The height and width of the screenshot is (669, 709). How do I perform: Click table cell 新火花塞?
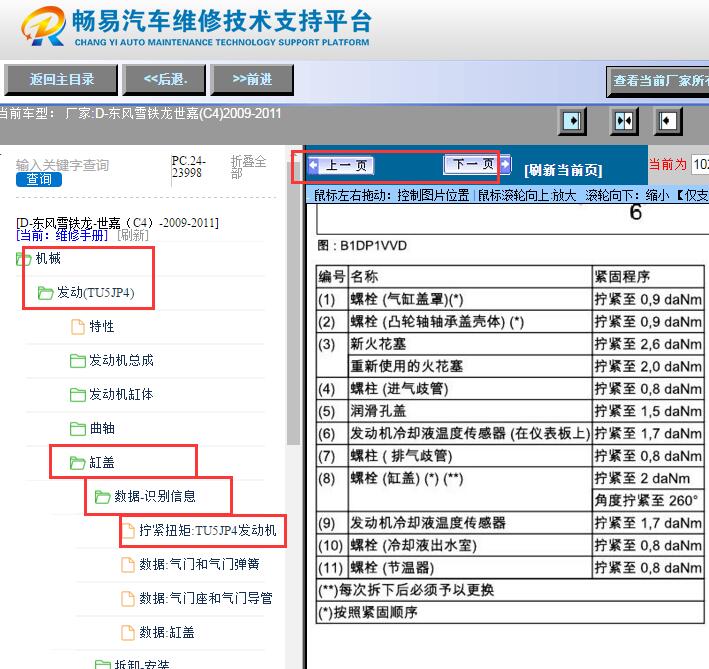[470, 344]
